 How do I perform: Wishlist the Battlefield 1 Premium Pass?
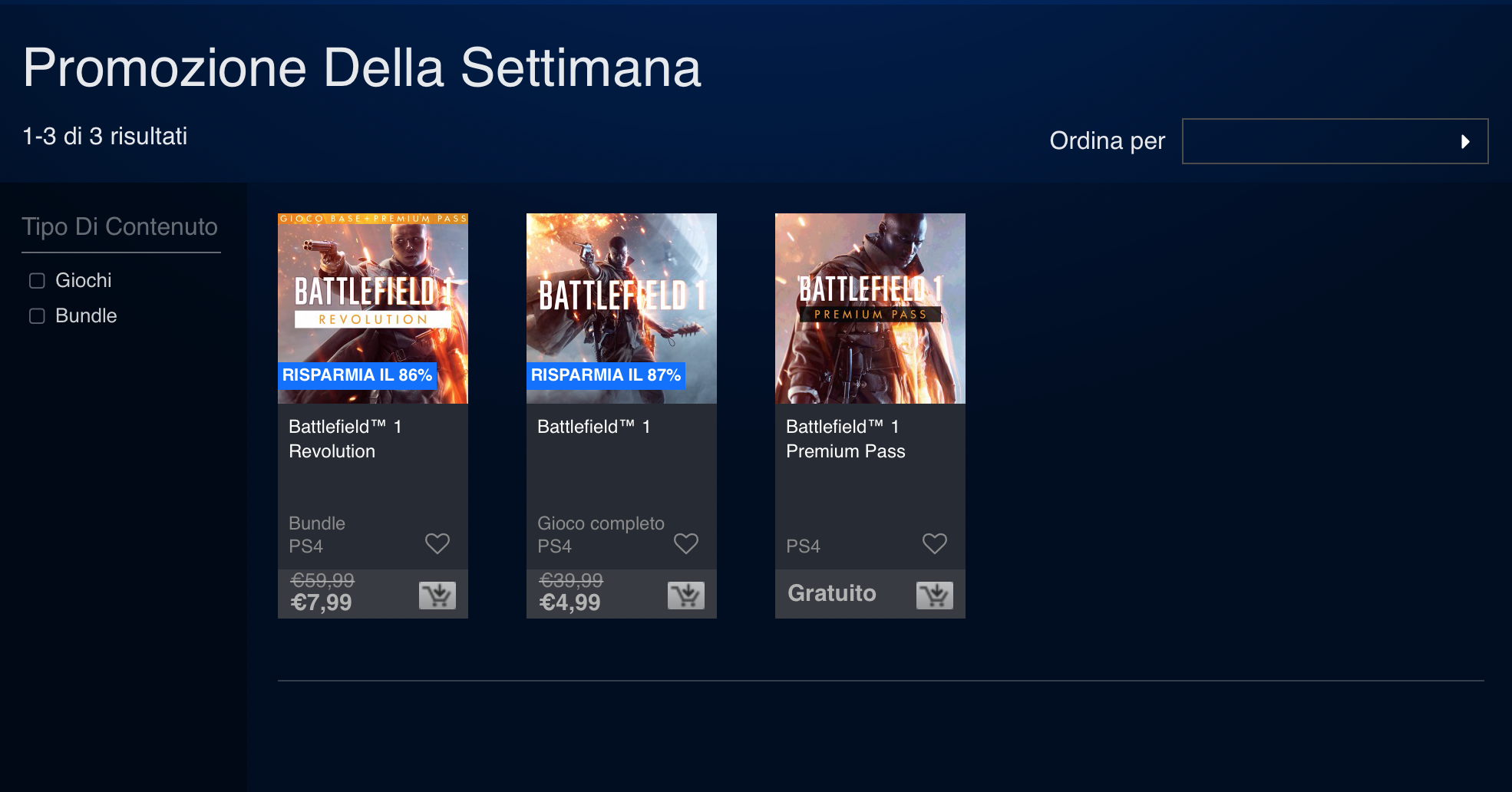point(935,543)
